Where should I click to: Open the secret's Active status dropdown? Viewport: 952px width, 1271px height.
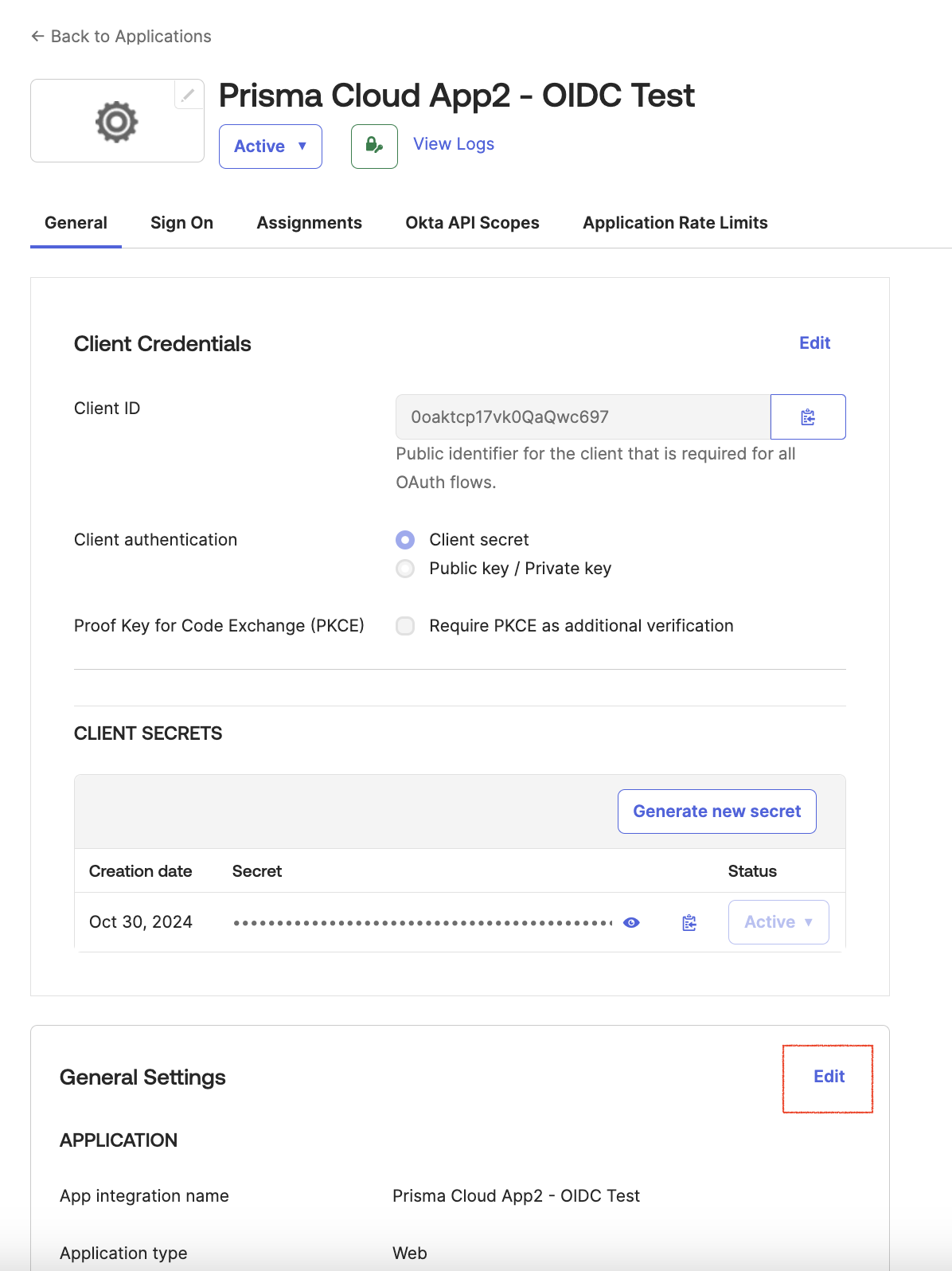pos(778,922)
